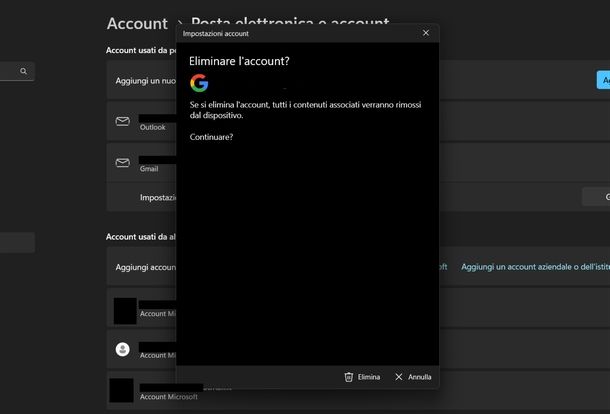
Task: Select the Gmail account mail icon
Action: [x=123, y=163]
